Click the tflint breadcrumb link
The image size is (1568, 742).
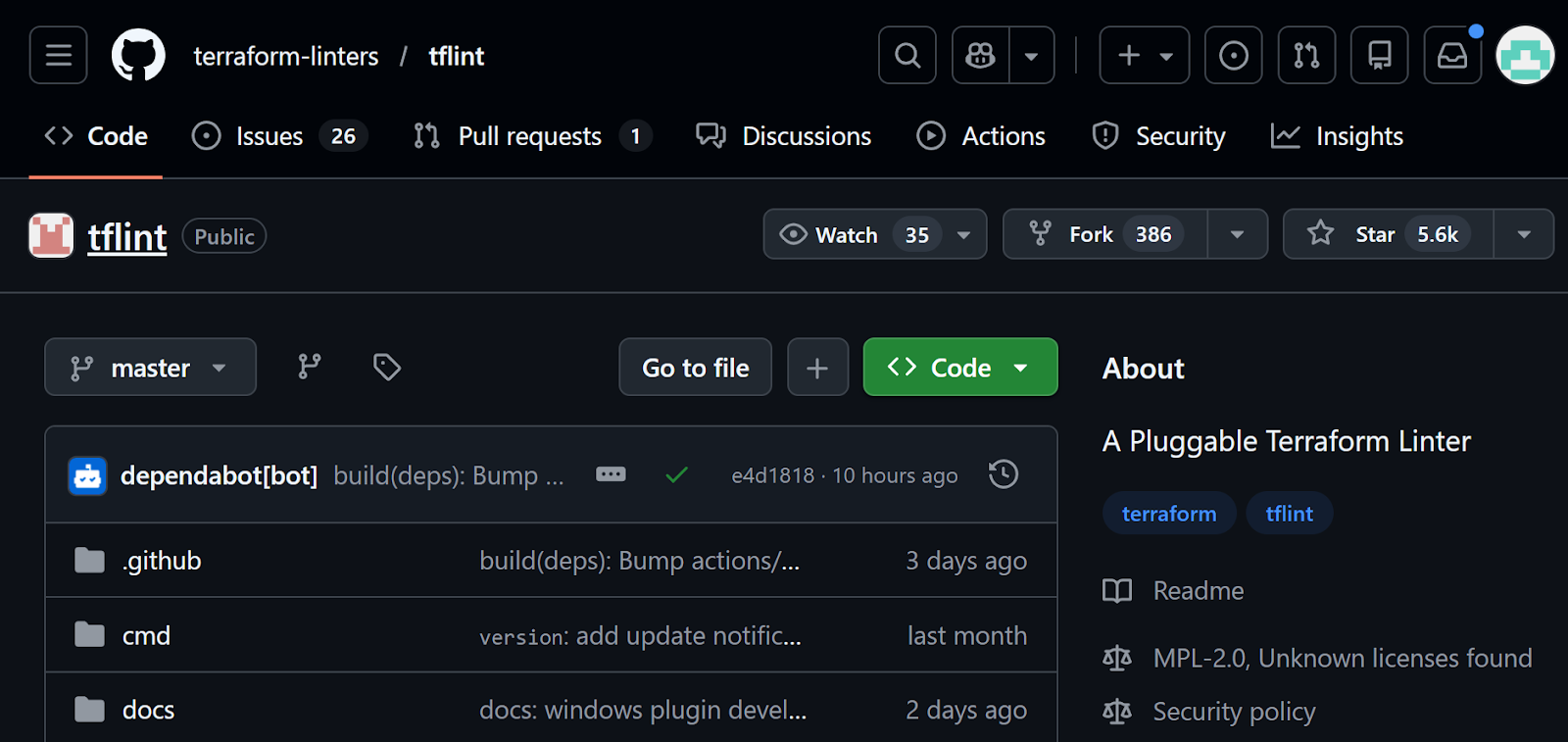coord(457,56)
